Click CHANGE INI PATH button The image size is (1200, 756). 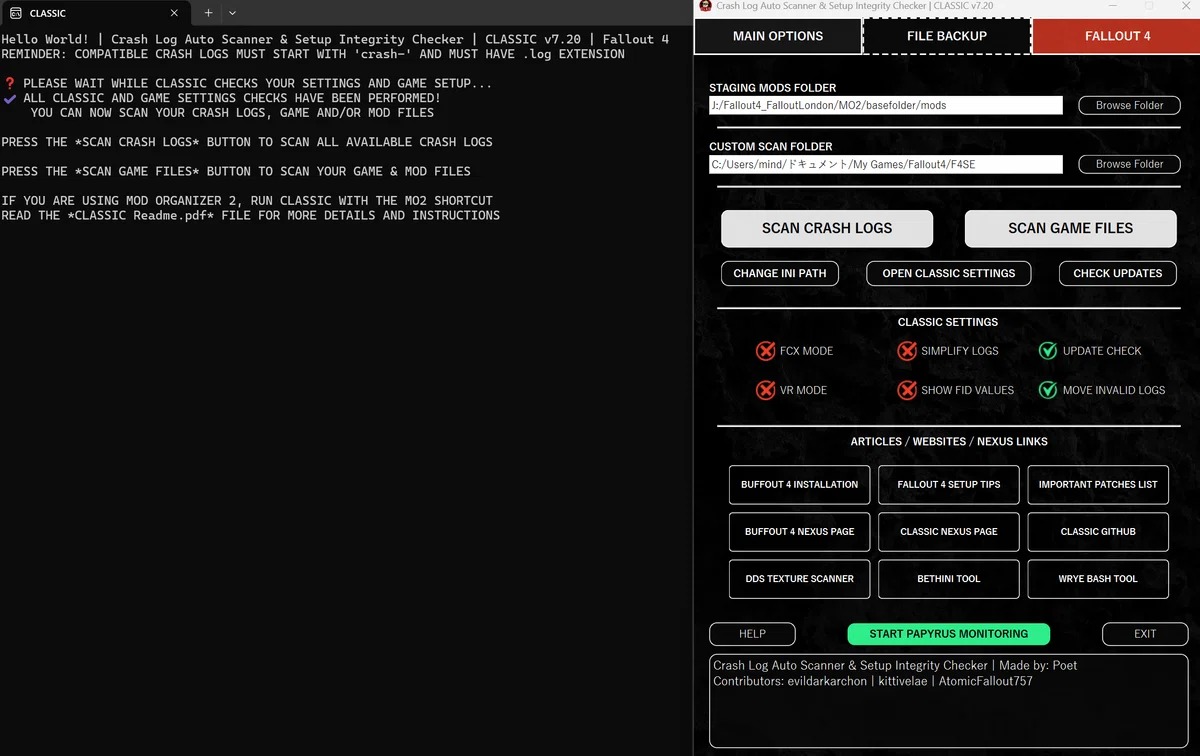(x=780, y=273)
